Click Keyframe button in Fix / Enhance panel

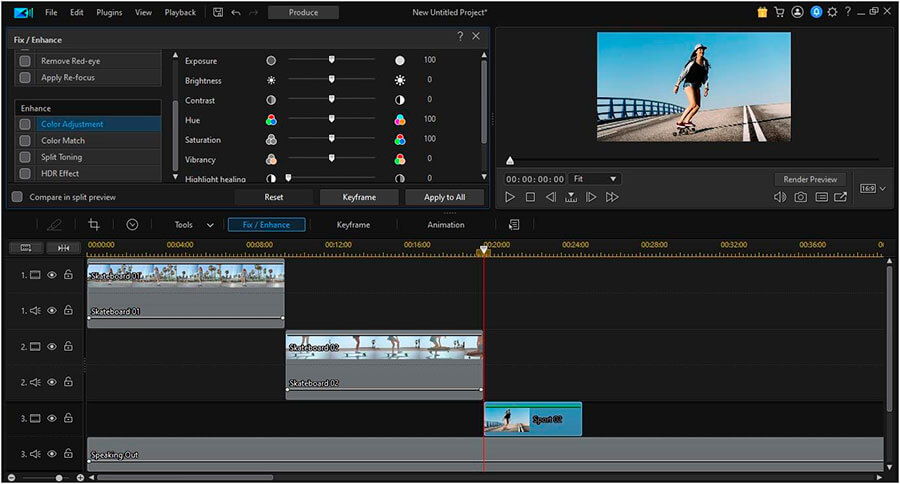[x=359, y=197]
